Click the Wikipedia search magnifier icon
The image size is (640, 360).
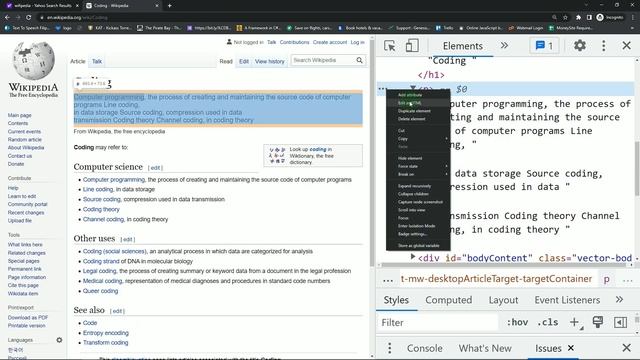point(359,60)
